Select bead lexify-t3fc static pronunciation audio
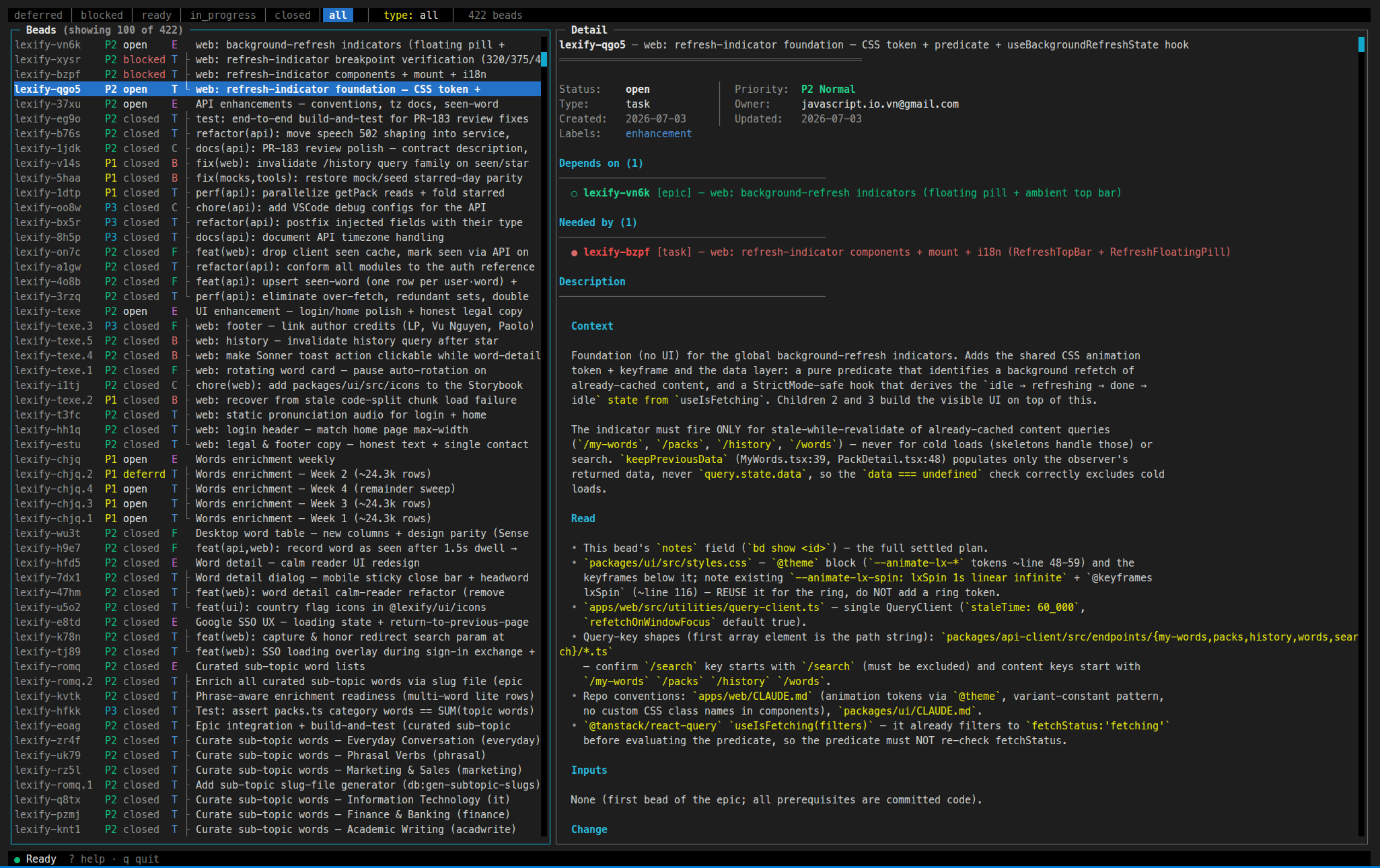 point(277,414)
